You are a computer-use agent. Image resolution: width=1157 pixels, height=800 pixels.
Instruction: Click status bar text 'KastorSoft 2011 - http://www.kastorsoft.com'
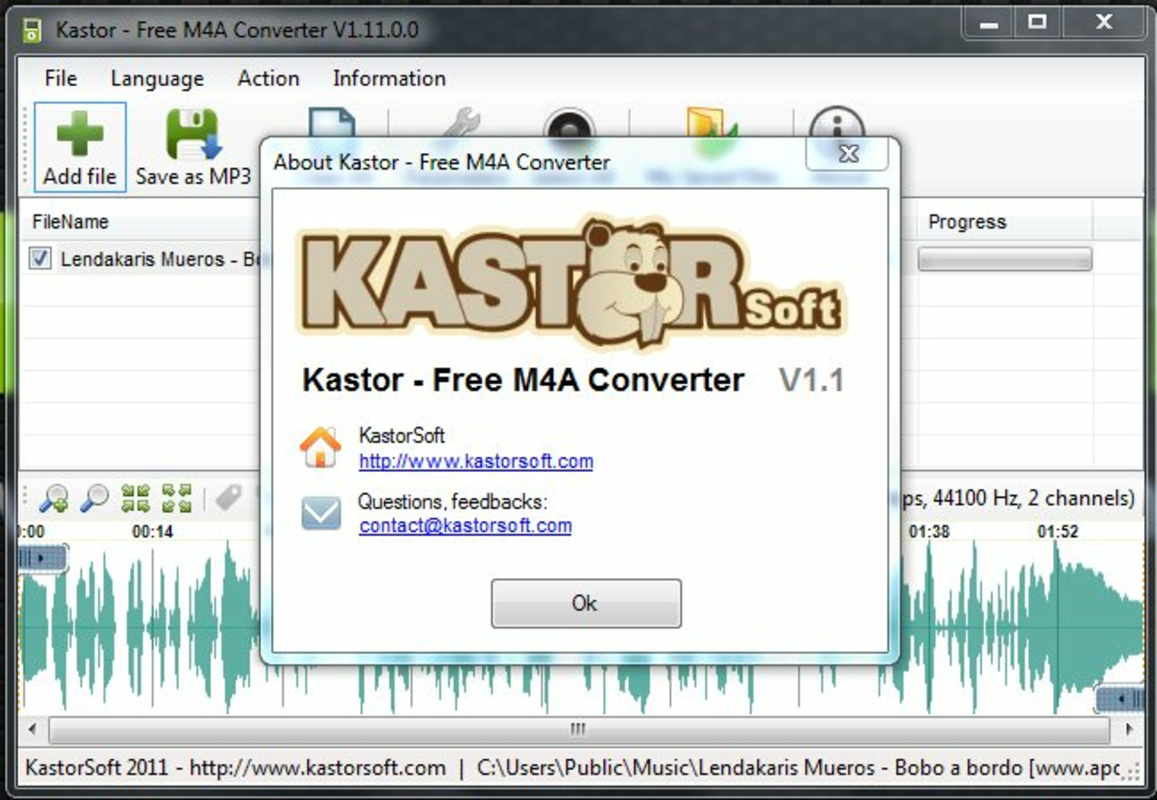click(235, 768)
